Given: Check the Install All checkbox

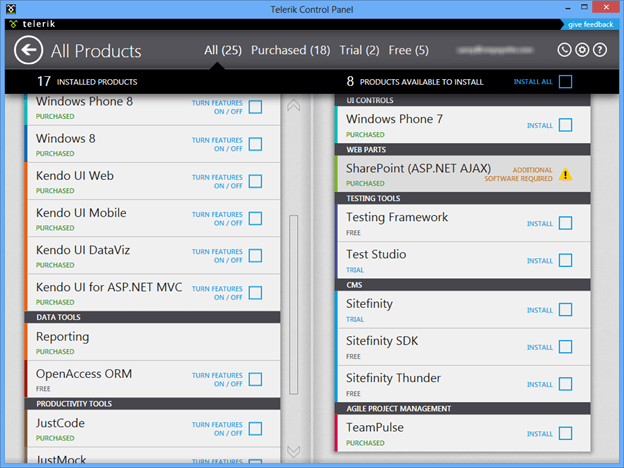Looking at the screenshot, I should point(566,82).
